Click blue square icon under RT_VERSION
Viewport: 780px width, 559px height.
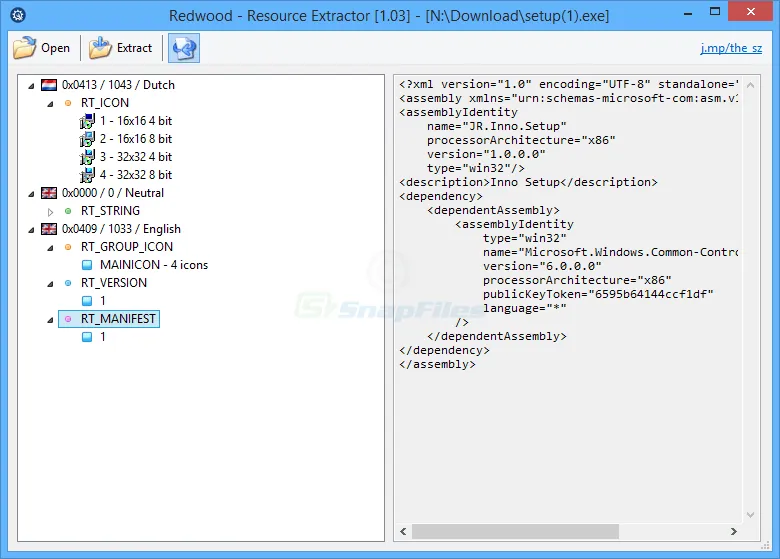(x=87, y=301)
